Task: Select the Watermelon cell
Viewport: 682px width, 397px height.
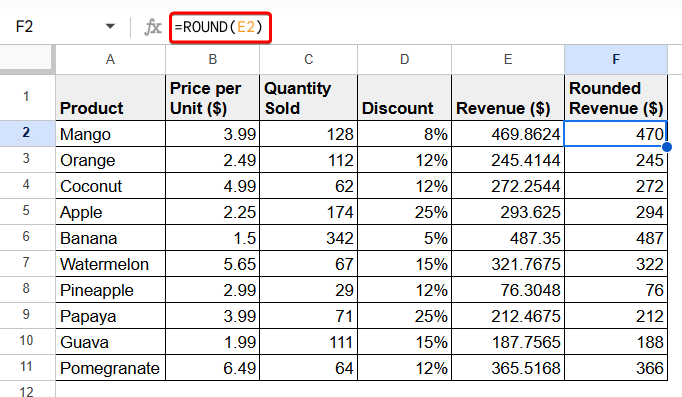Action: 110,264
